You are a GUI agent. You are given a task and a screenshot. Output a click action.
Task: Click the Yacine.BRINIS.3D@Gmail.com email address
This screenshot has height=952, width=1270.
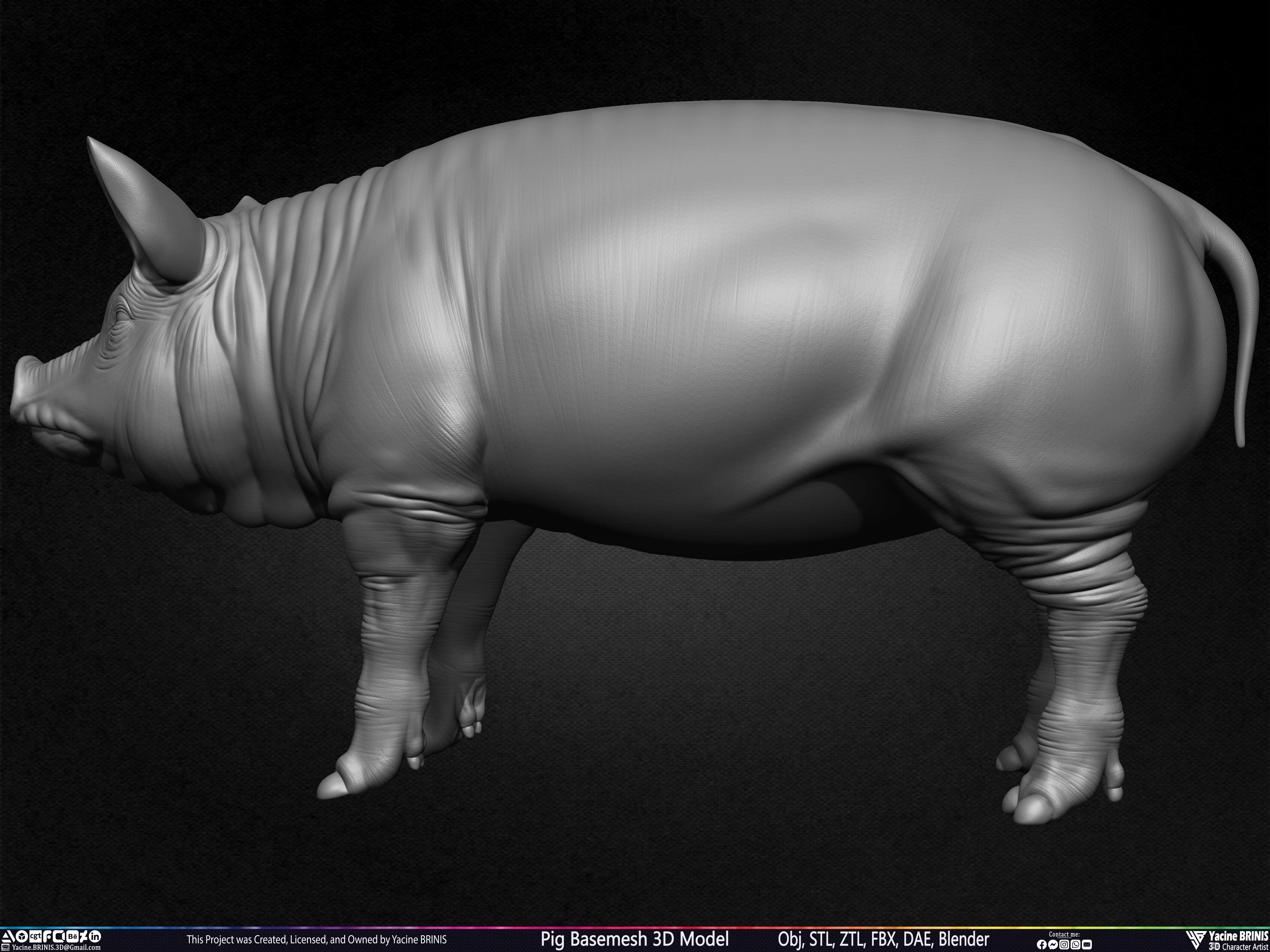coord(56,947)
